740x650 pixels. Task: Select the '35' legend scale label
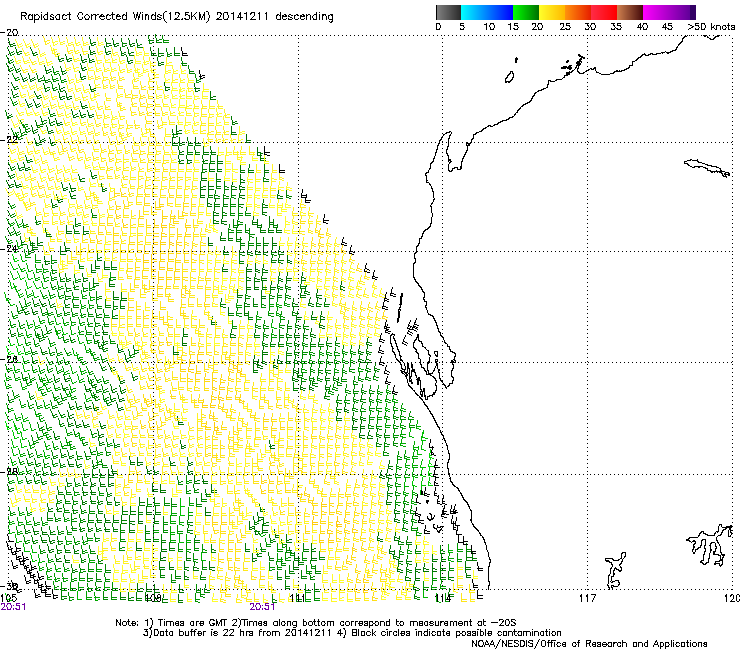(x=616, y=27)
